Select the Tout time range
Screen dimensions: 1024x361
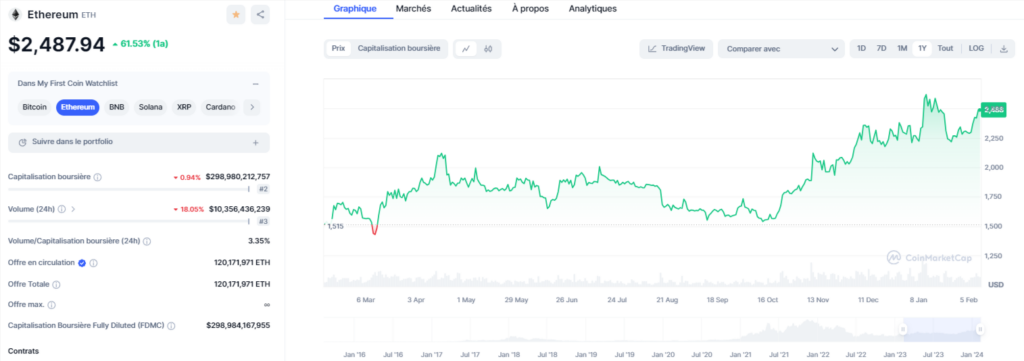point(945,48)
